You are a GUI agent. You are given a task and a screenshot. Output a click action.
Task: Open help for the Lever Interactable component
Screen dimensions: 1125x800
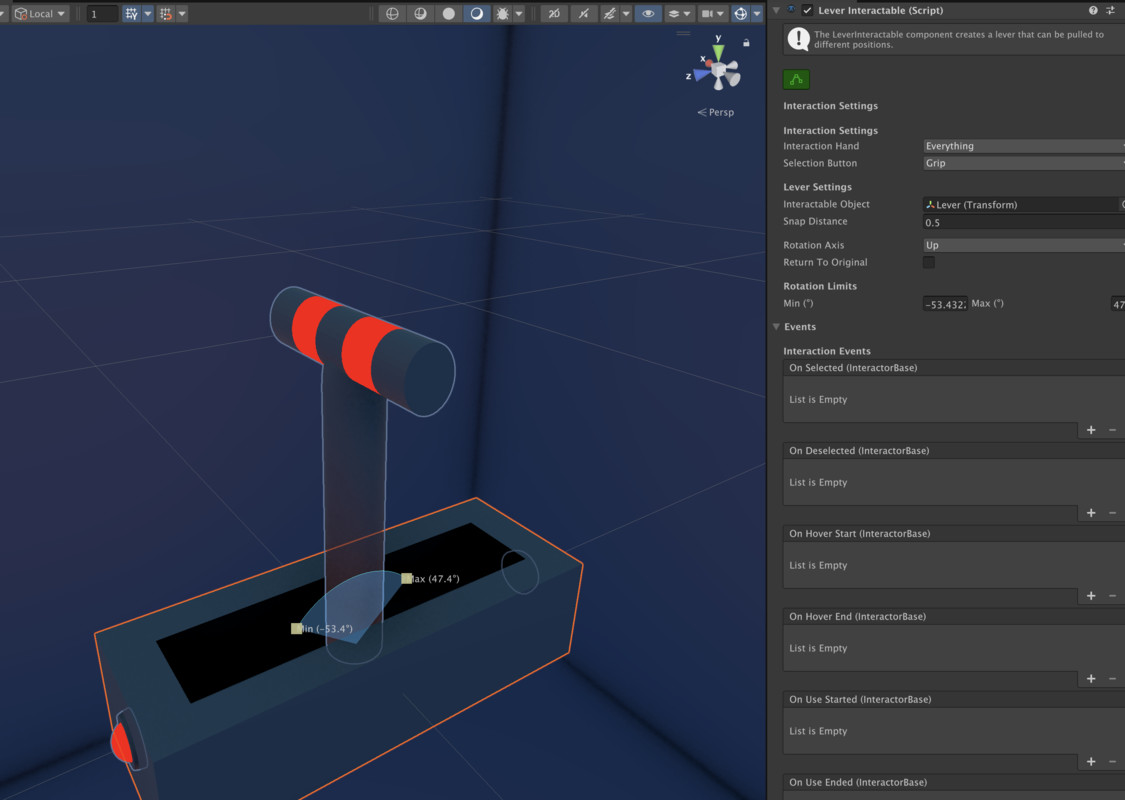click(x=1093, y=10)
